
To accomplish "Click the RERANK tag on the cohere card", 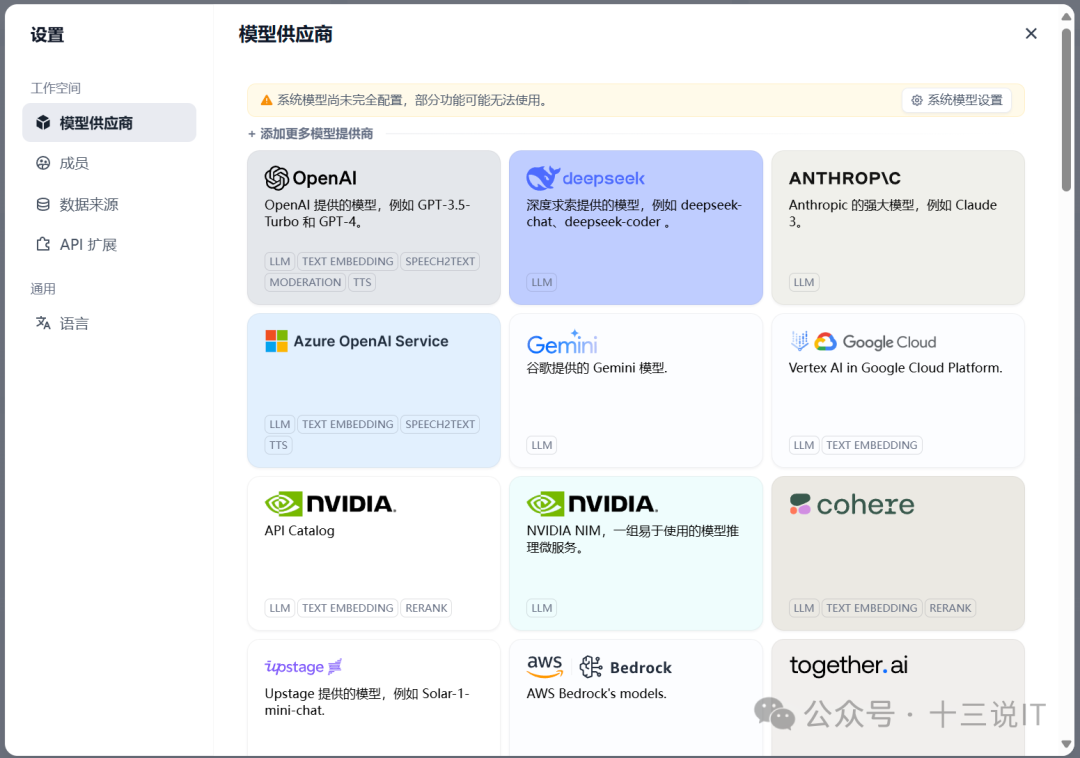I will (x=950, y=608).
